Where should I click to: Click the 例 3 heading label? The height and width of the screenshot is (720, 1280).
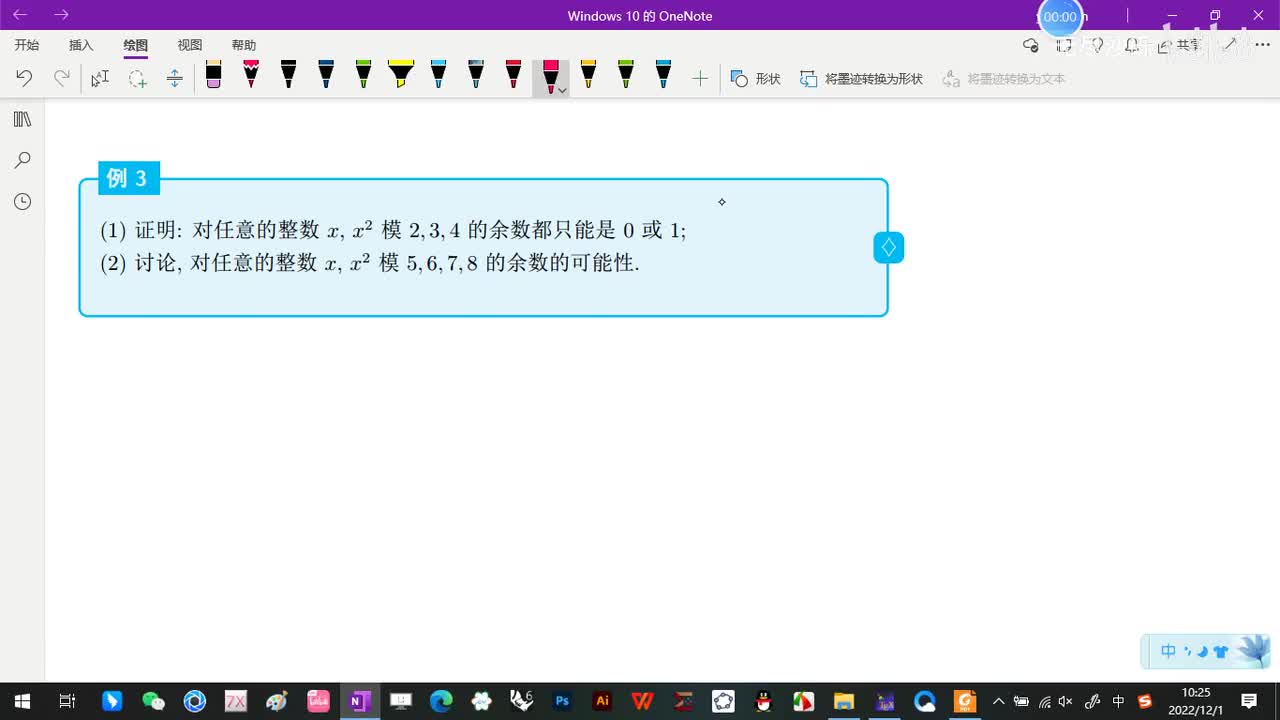point(128,178)
